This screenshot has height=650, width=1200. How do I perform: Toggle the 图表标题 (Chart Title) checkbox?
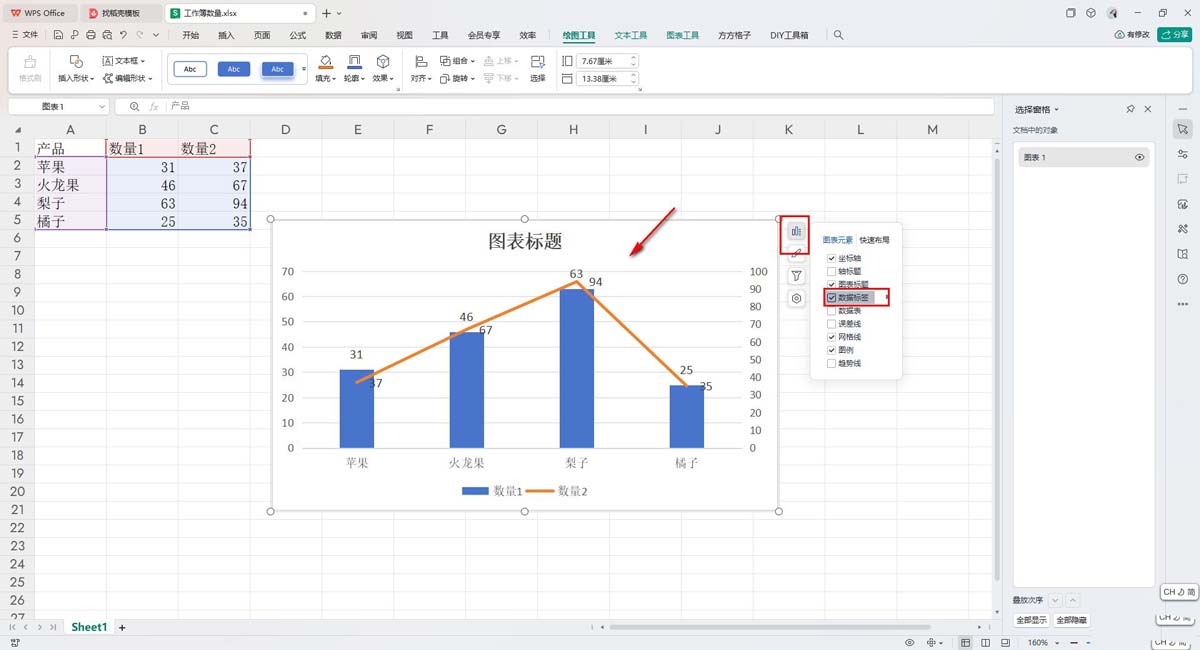point(832,284)
